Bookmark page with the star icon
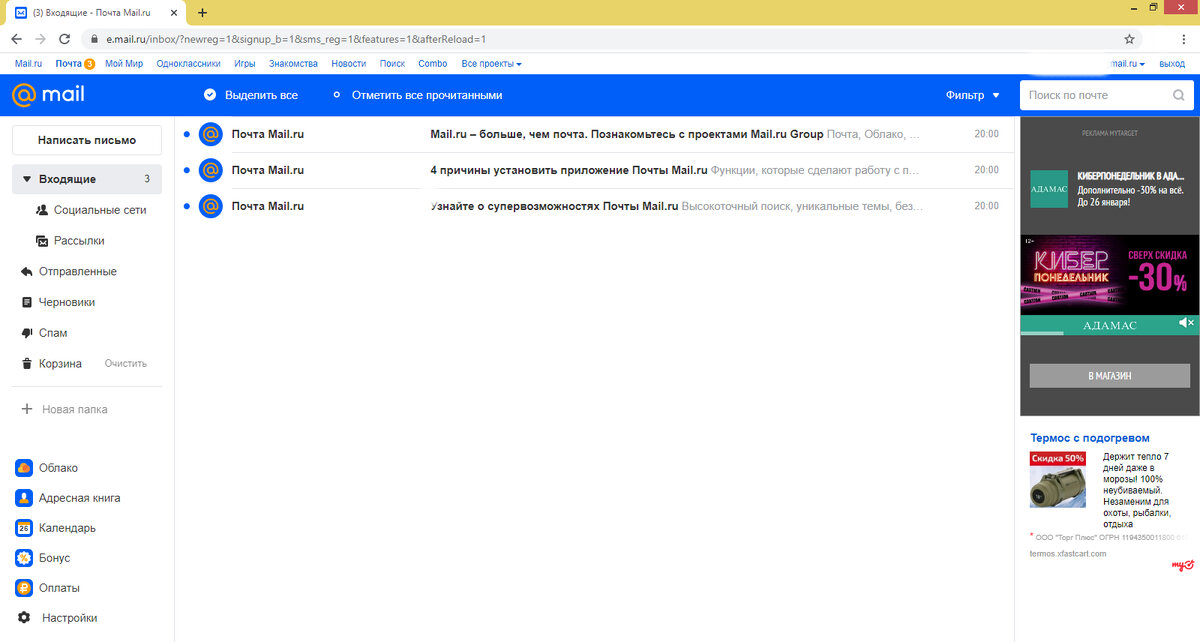Viewport: 1200px width, 642px height. [x=1129, y=39]
